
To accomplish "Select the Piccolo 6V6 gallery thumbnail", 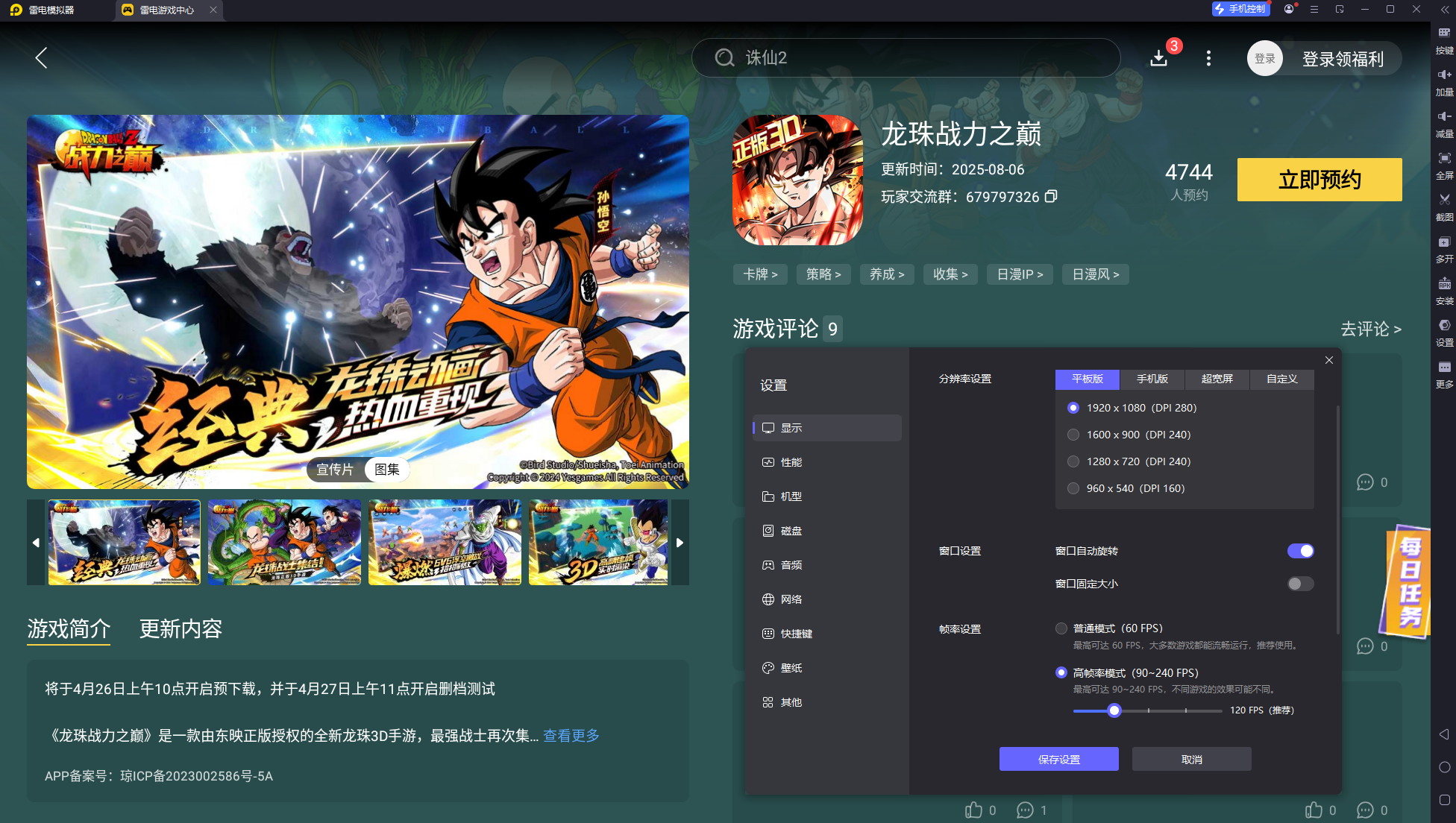I will pyautogui.click(x=445, y=543).
